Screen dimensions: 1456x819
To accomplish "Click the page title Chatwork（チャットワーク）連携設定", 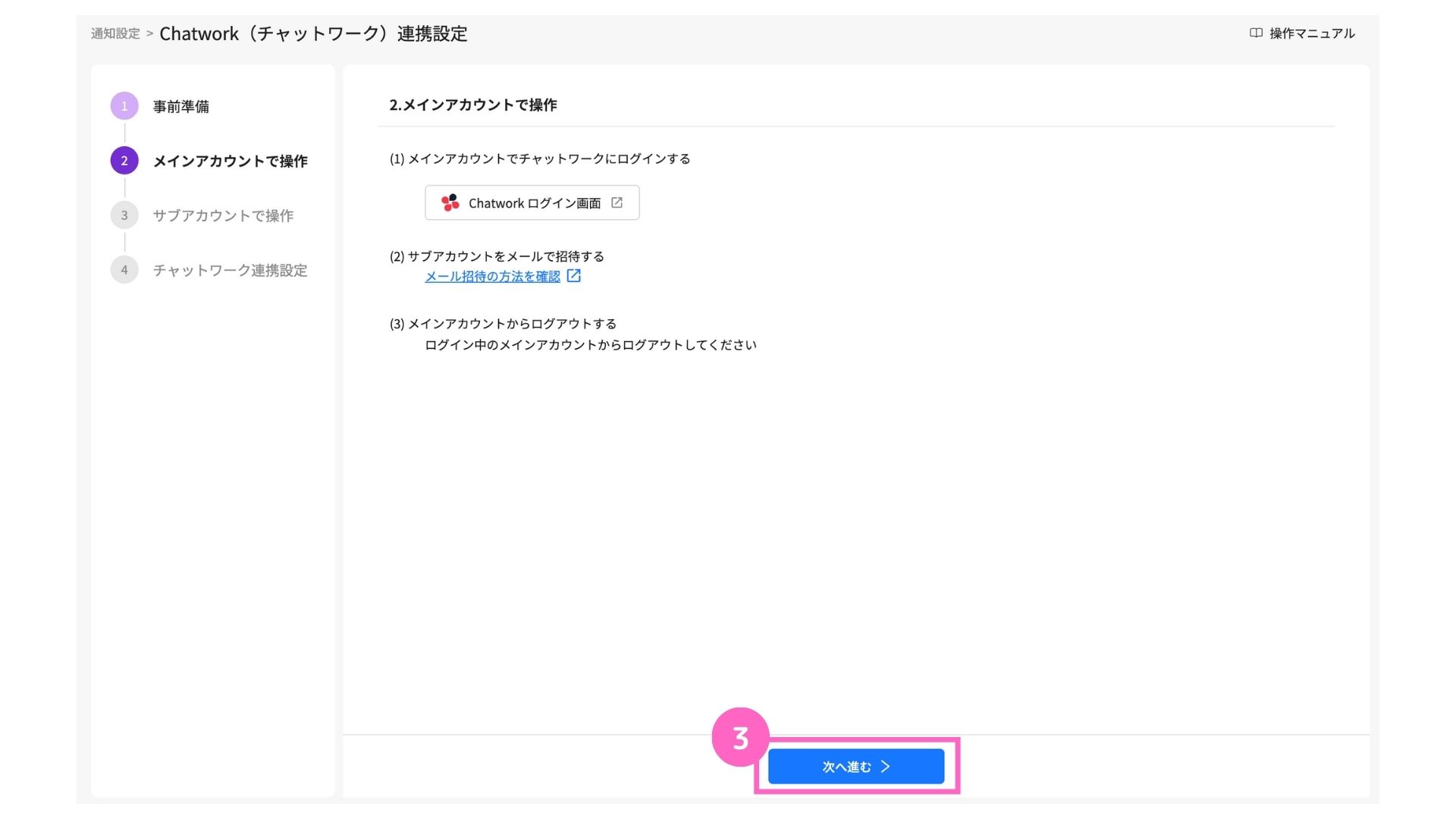I will [x=313, y=33].
